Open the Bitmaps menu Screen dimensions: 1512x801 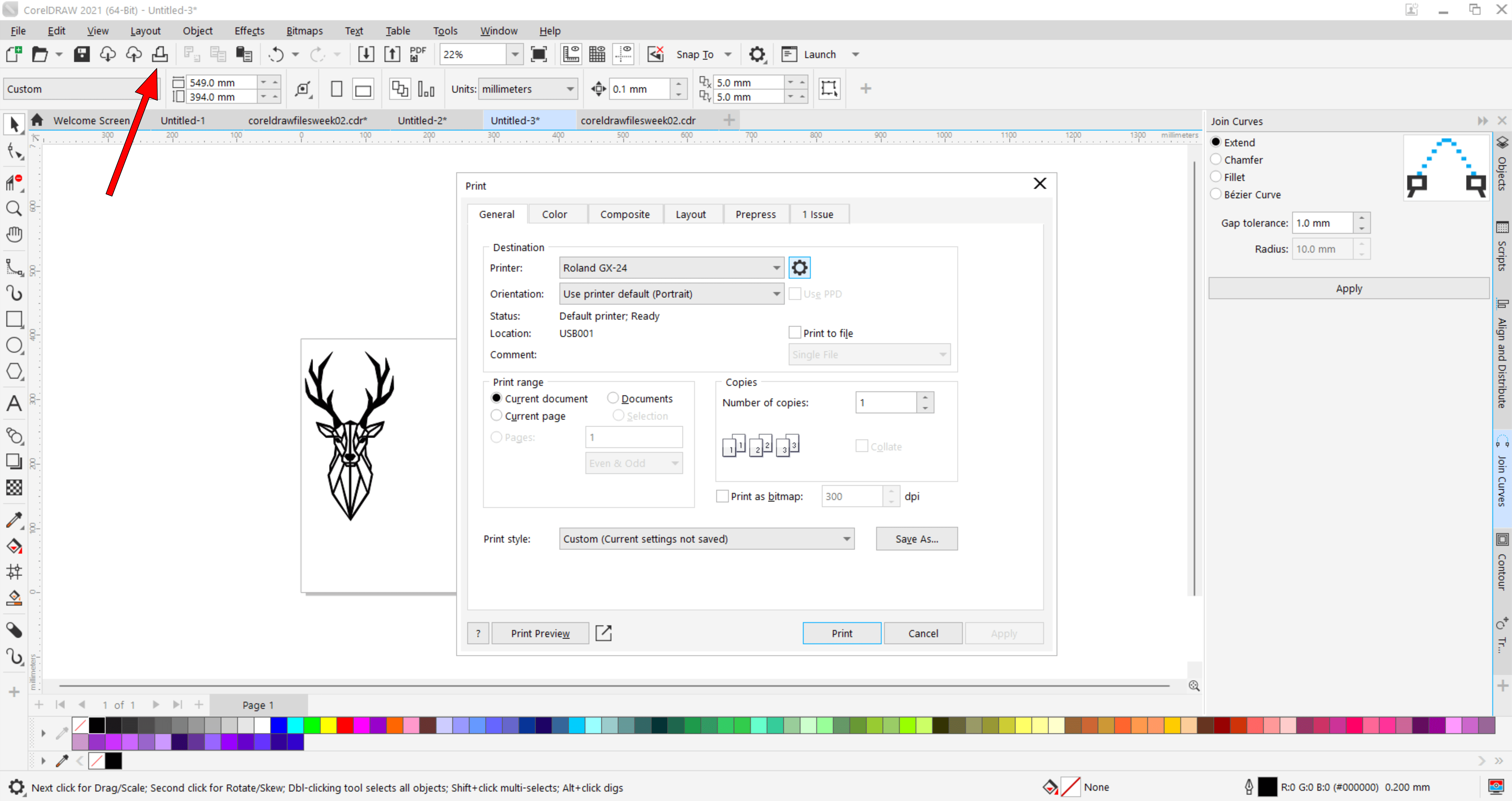click(x=304, y=31)
